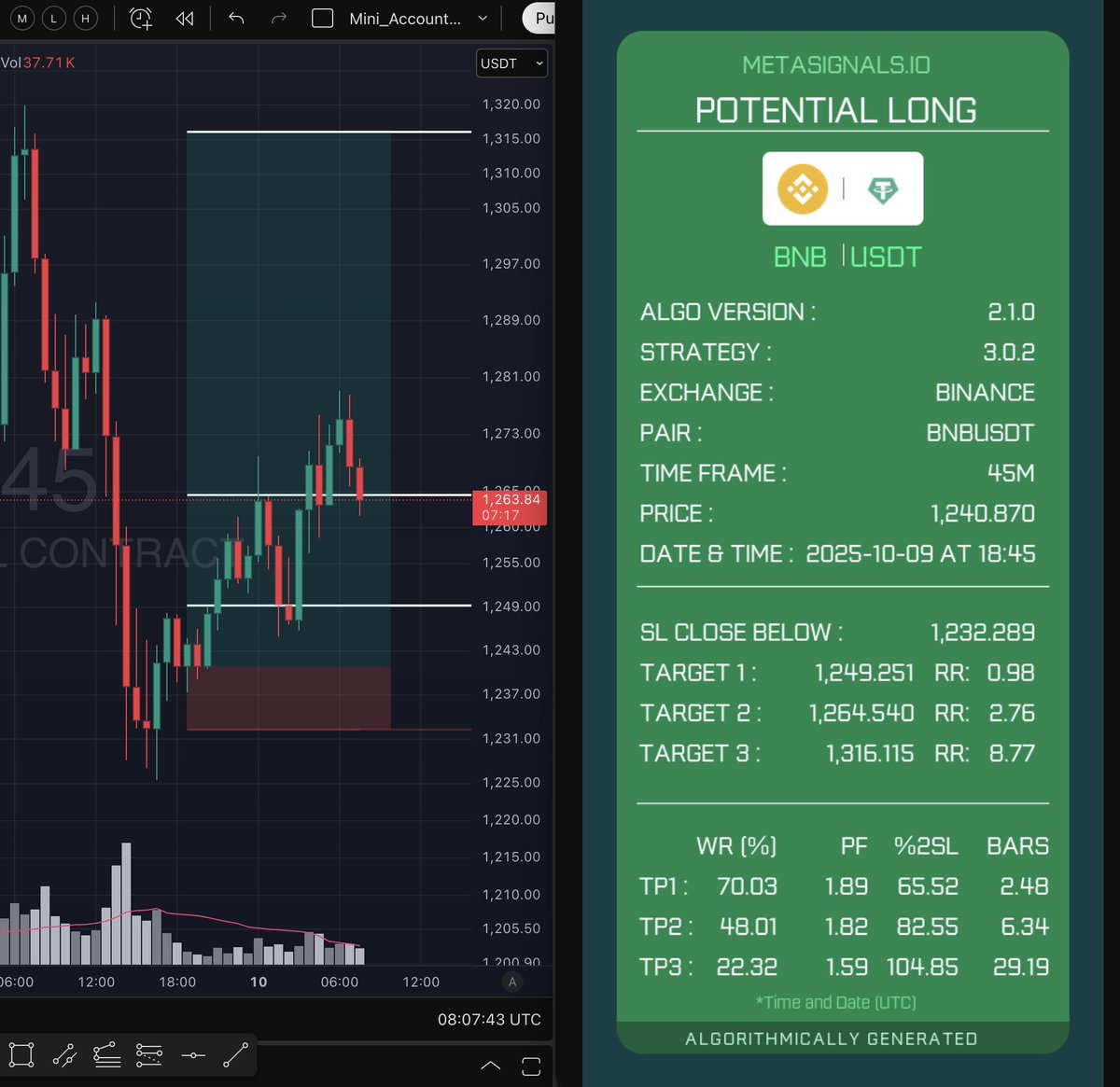1120x1087 pixels.
Task: Open the USDT currency dropdown
Action: 511,63
